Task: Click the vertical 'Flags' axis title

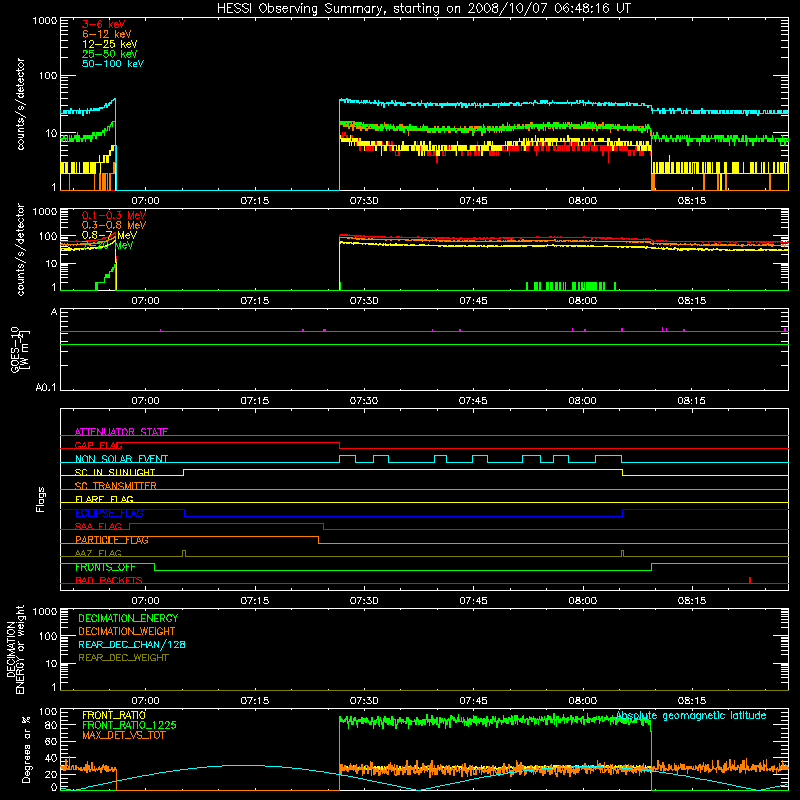Action: pos(41,499)
